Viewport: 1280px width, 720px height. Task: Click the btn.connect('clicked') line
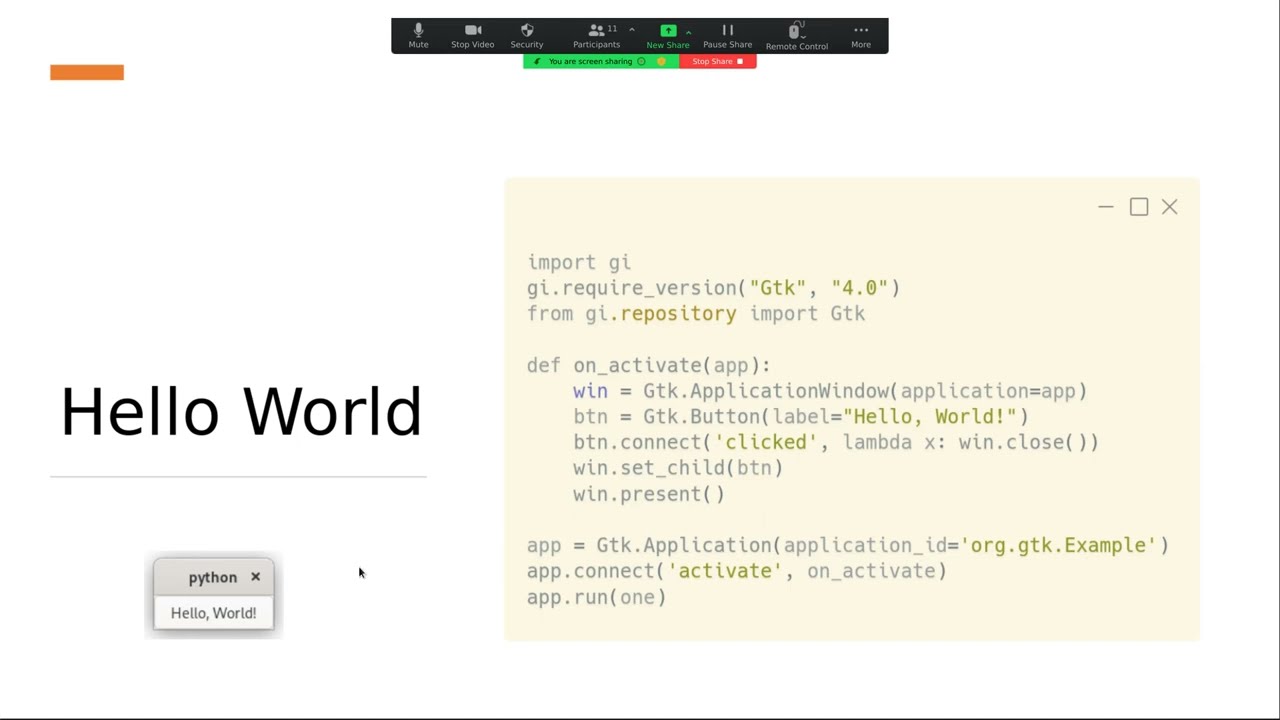click(836, 442)
